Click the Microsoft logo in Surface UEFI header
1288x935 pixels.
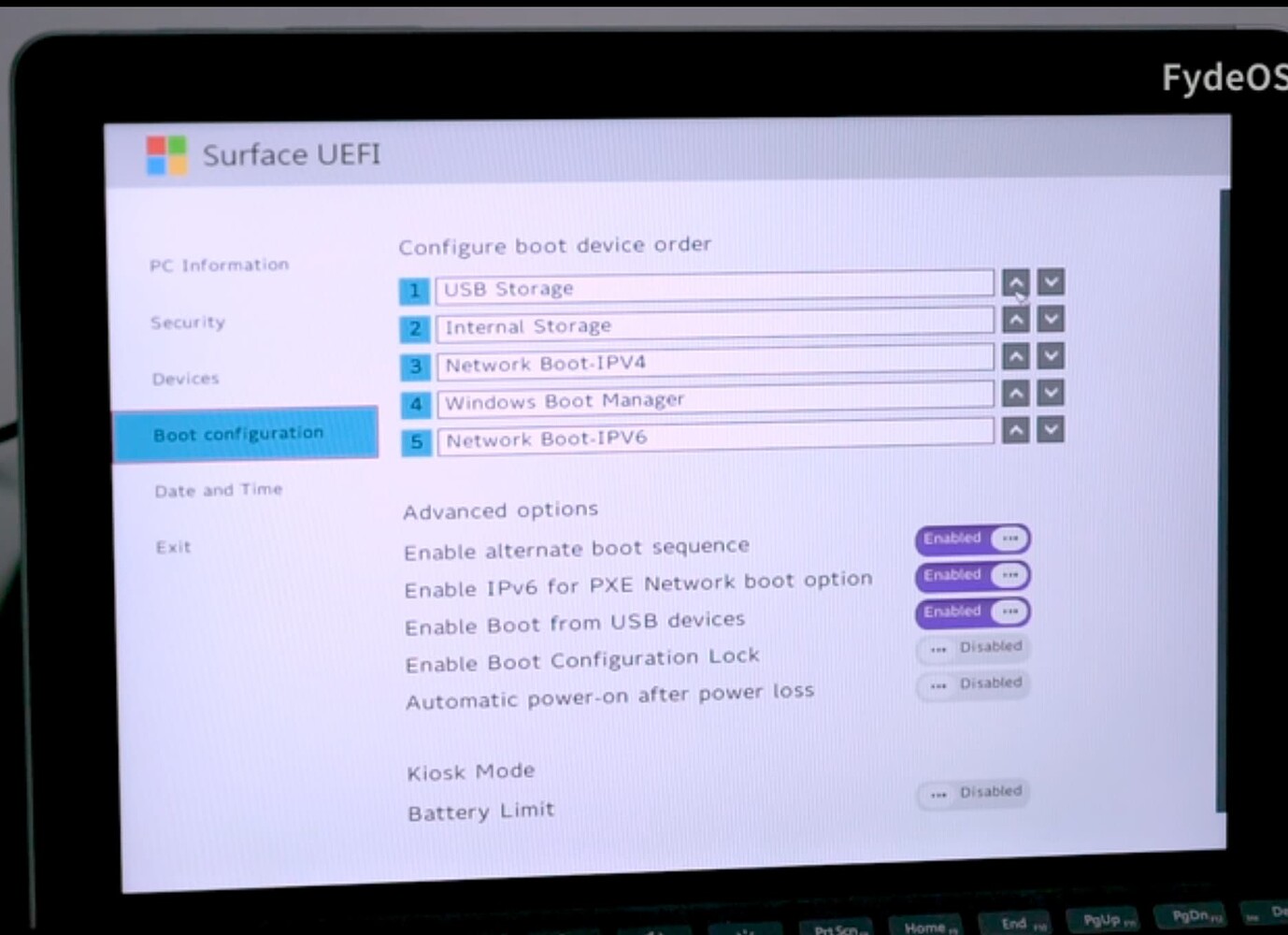[166, 155]
